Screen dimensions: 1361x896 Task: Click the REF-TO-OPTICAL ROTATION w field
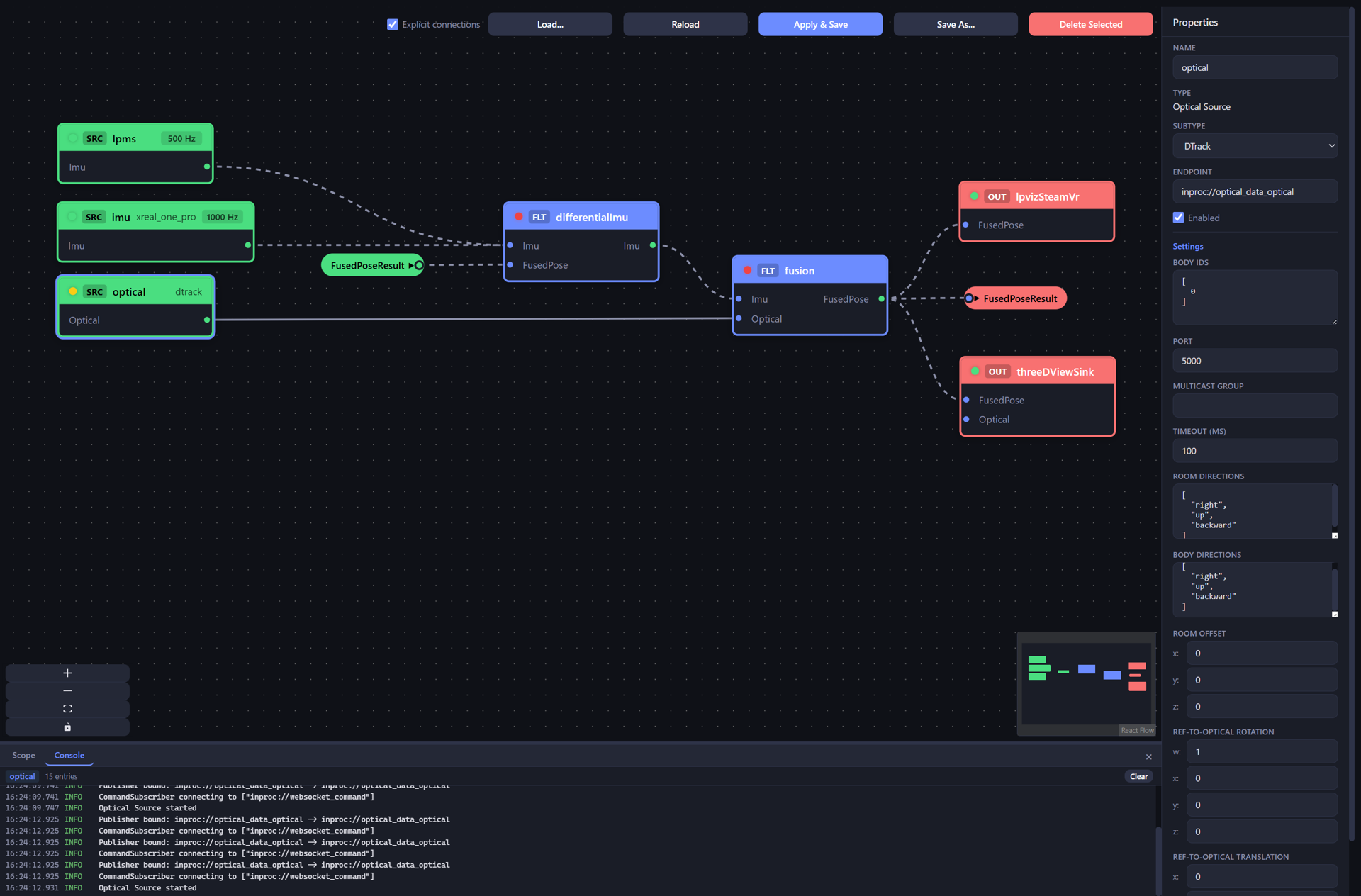1262,751
